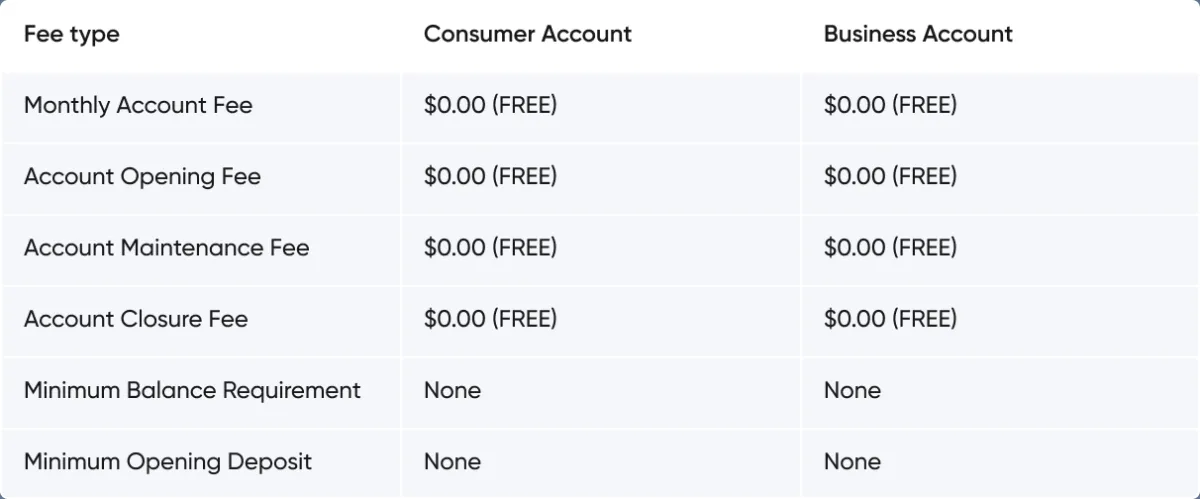Click the "Minimum Balance Requirement" row label

pos(192,390)
